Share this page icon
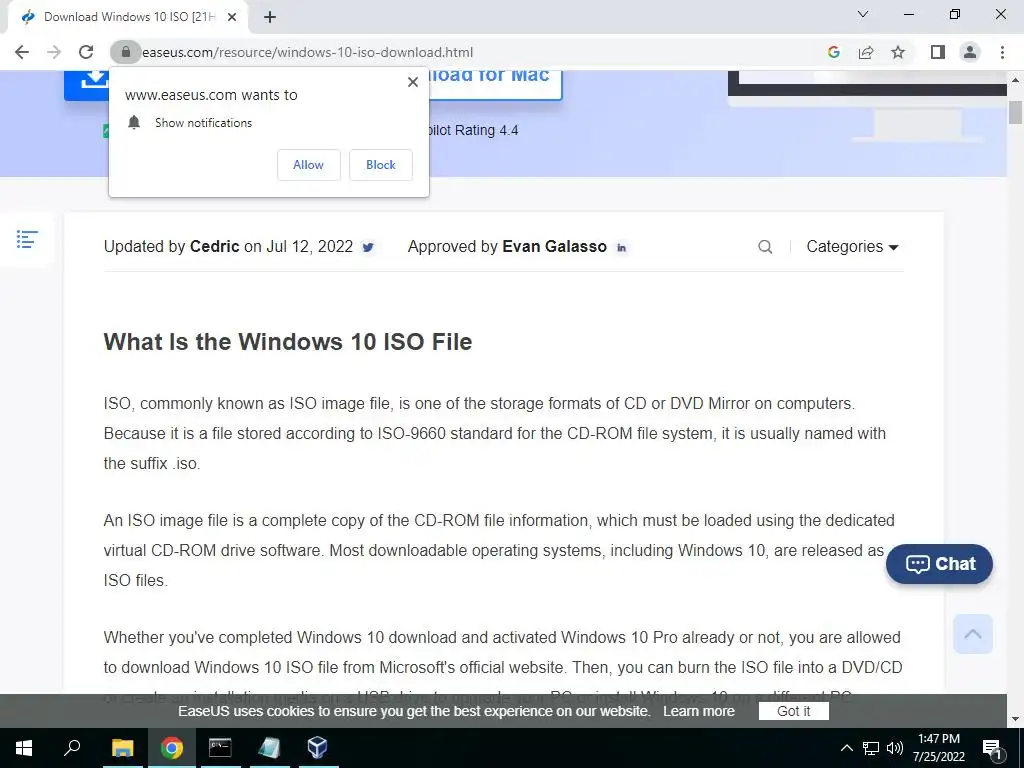Viewport: 1024px width, 768px height. tap(866, 52)
